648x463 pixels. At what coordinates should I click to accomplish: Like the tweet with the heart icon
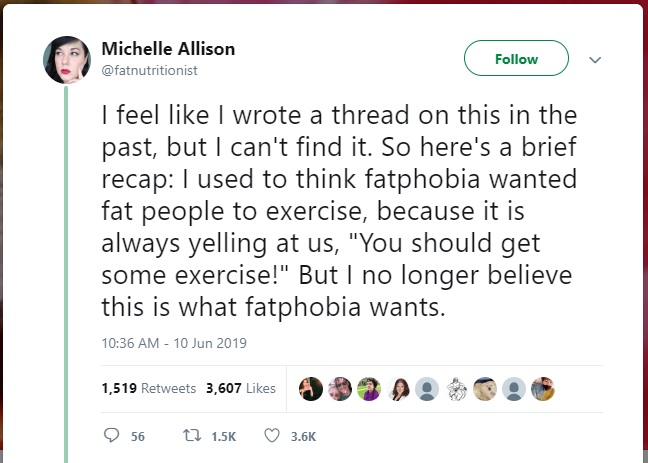click(x=271, y=436)
